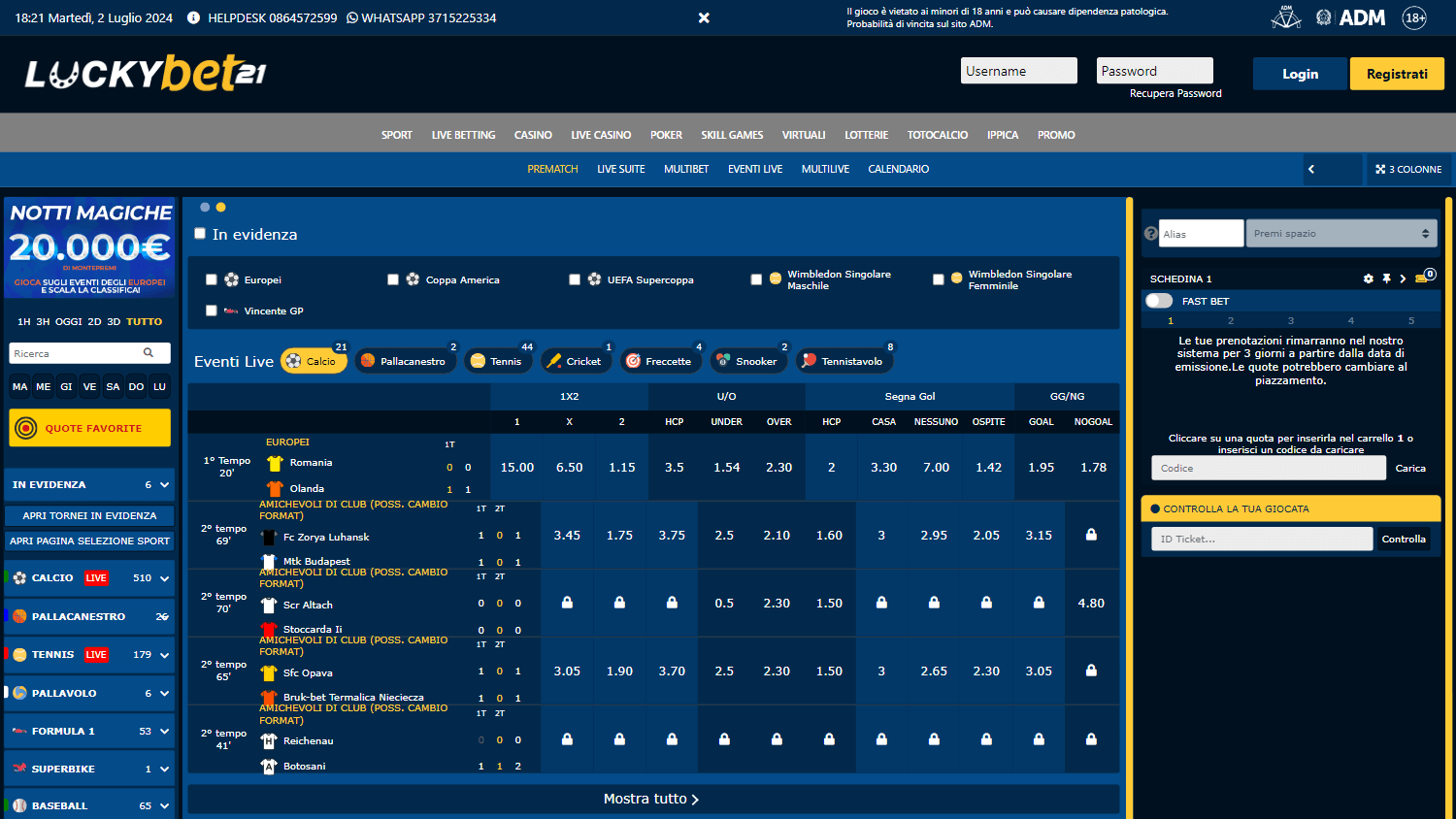Select Pallacanestro live events filter

pyautogui.click(x=405, y=361)
